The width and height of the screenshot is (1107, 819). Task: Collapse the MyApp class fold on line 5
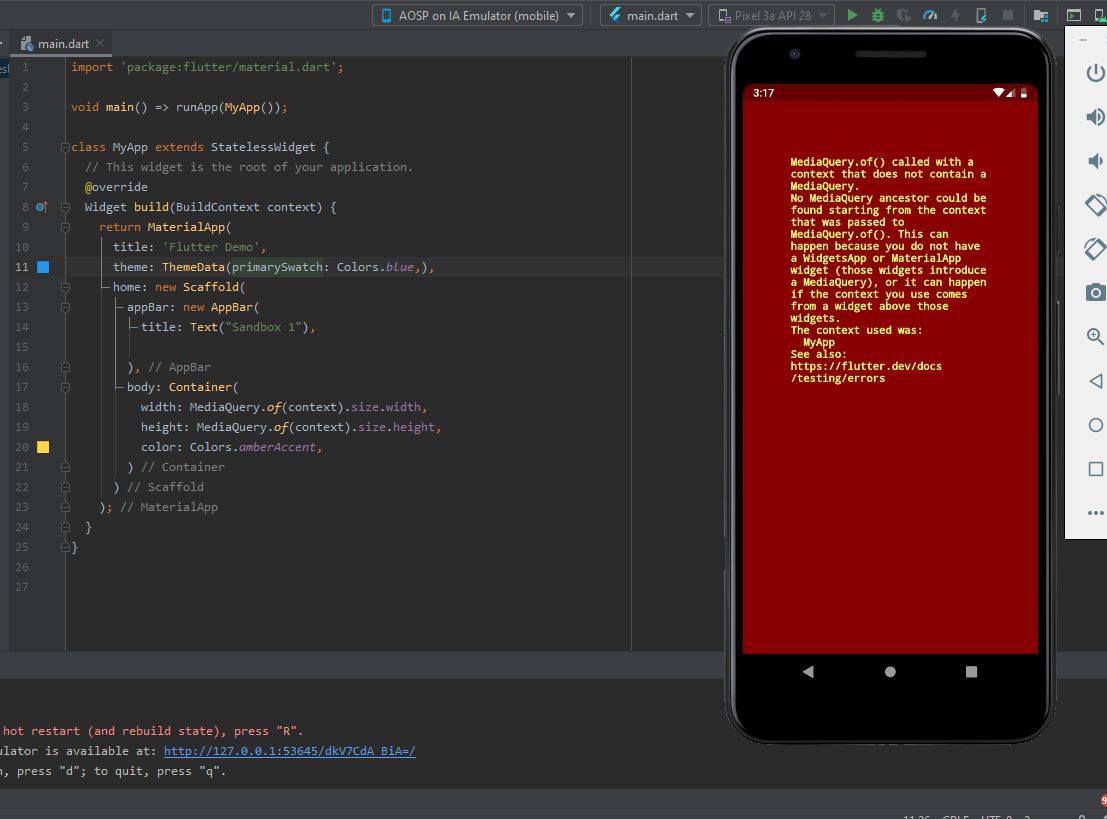click(65, 147)
